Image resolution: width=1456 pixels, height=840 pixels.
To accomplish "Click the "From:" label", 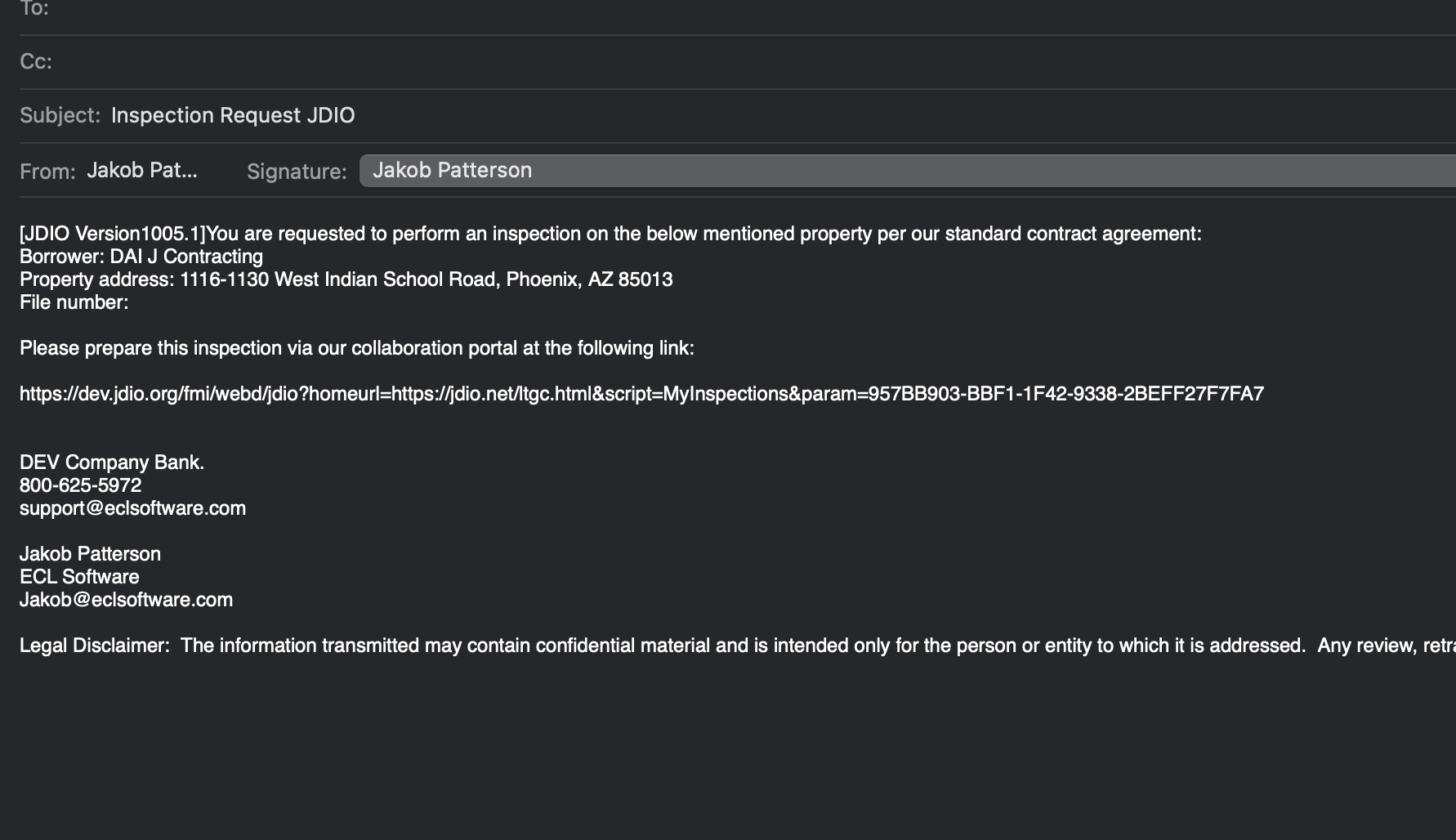I will point(47,172).
